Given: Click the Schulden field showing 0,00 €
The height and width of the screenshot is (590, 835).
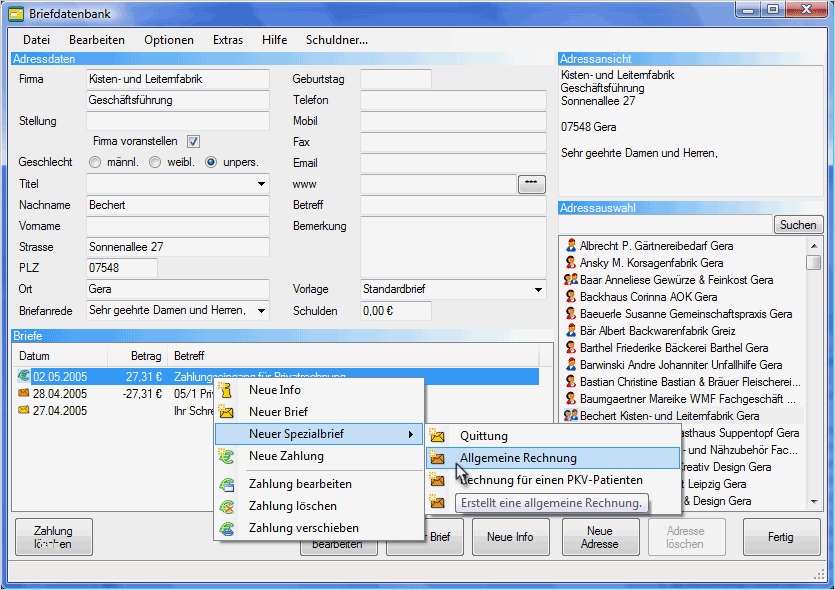Looking at the screenshot, I should [x=396, y=311].
